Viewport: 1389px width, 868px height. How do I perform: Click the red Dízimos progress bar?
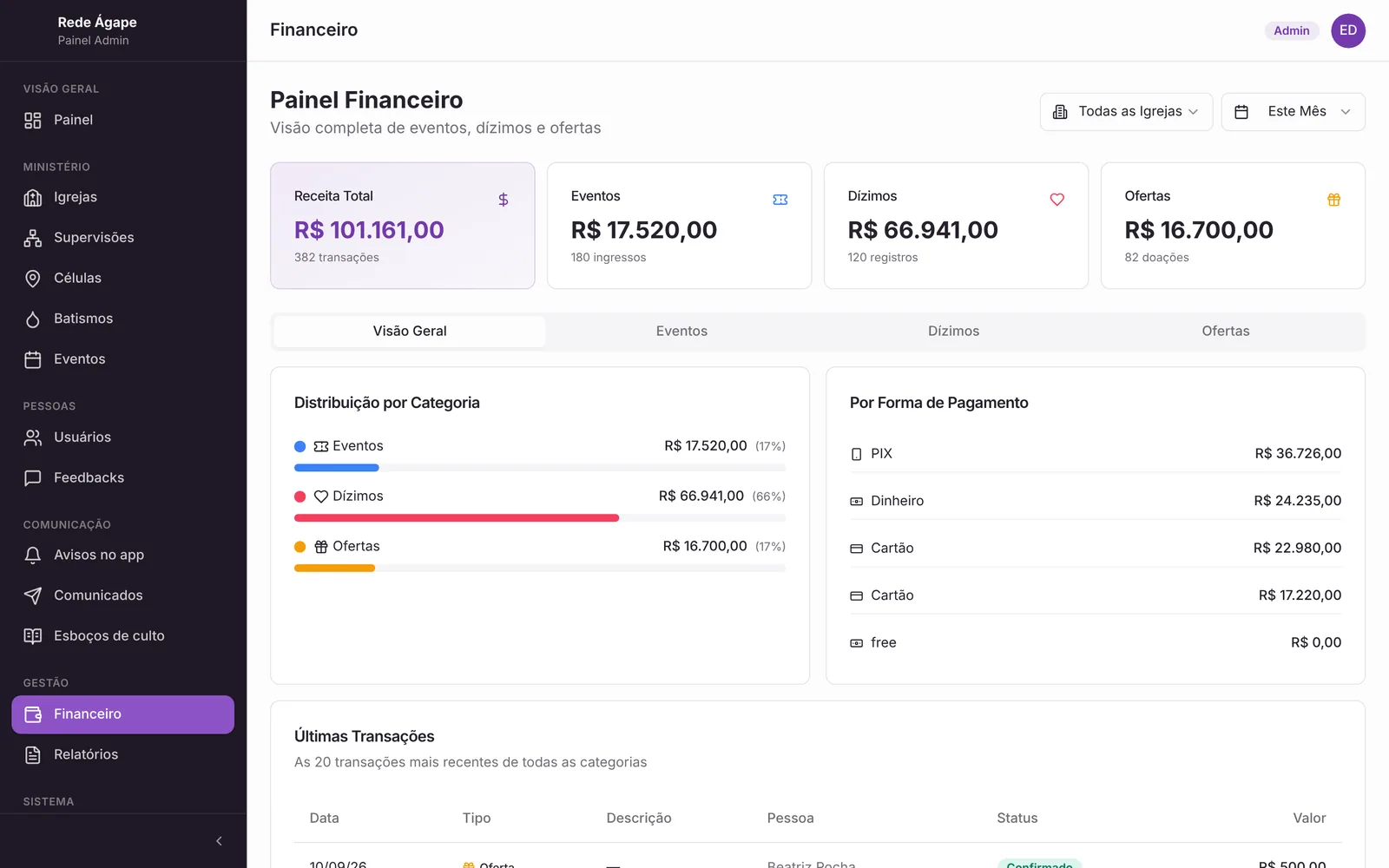point(457,518)
